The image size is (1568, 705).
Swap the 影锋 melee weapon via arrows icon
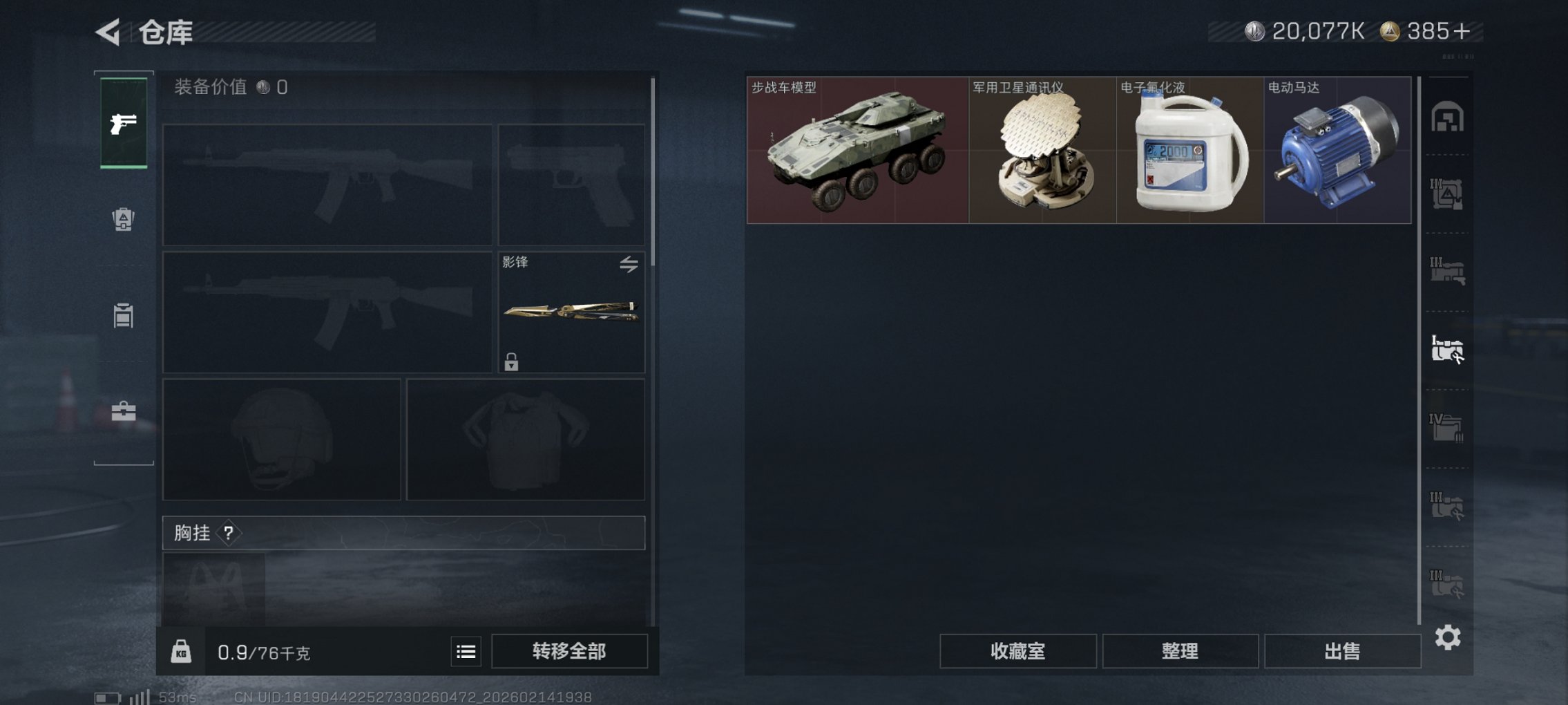[x=629, y=263]
